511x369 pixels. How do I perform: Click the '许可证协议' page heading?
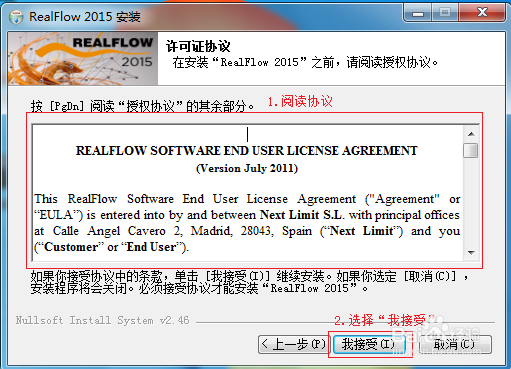coord(198,46)
